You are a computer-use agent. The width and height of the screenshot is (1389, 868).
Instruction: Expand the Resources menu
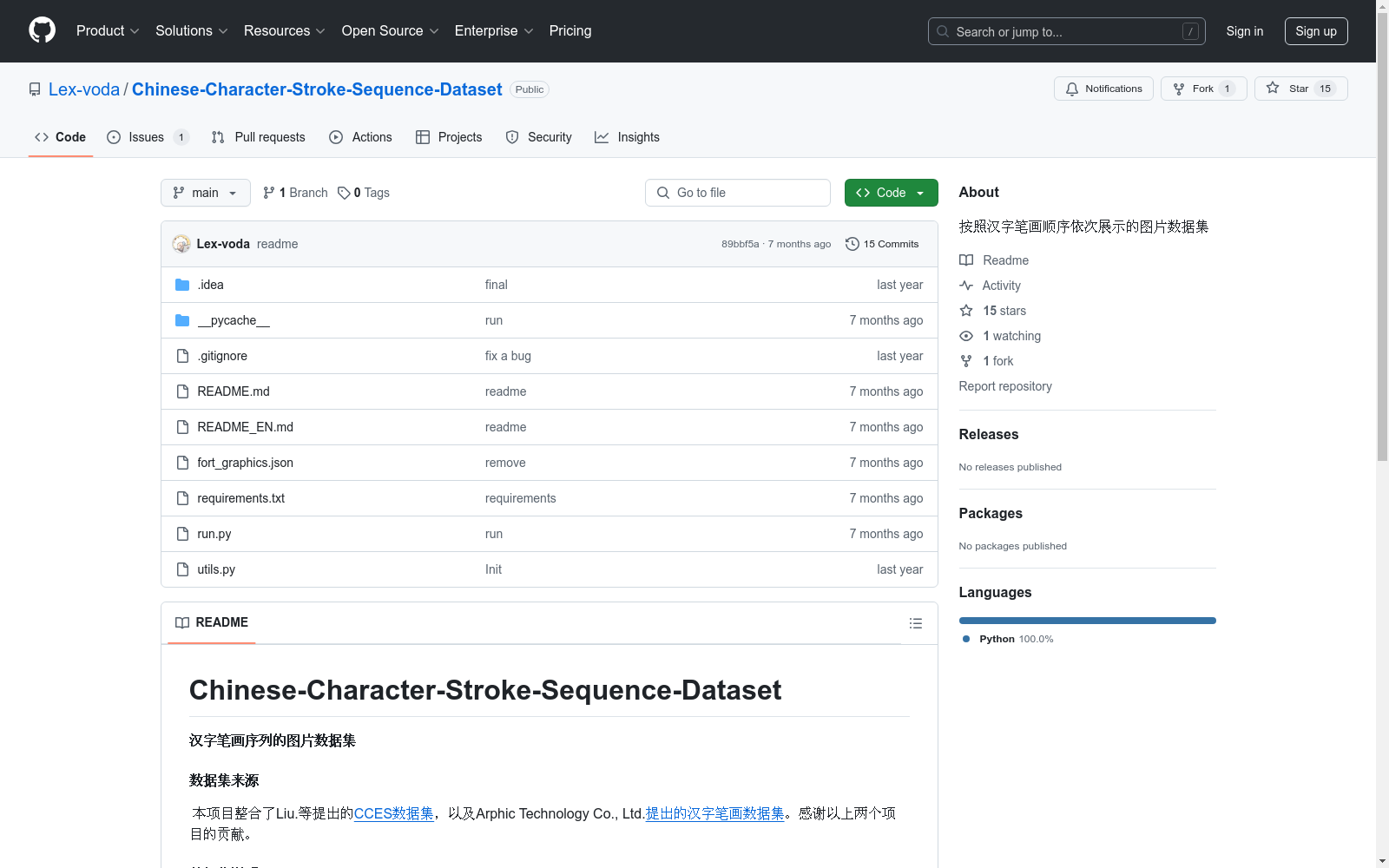[x=285, y=30]
